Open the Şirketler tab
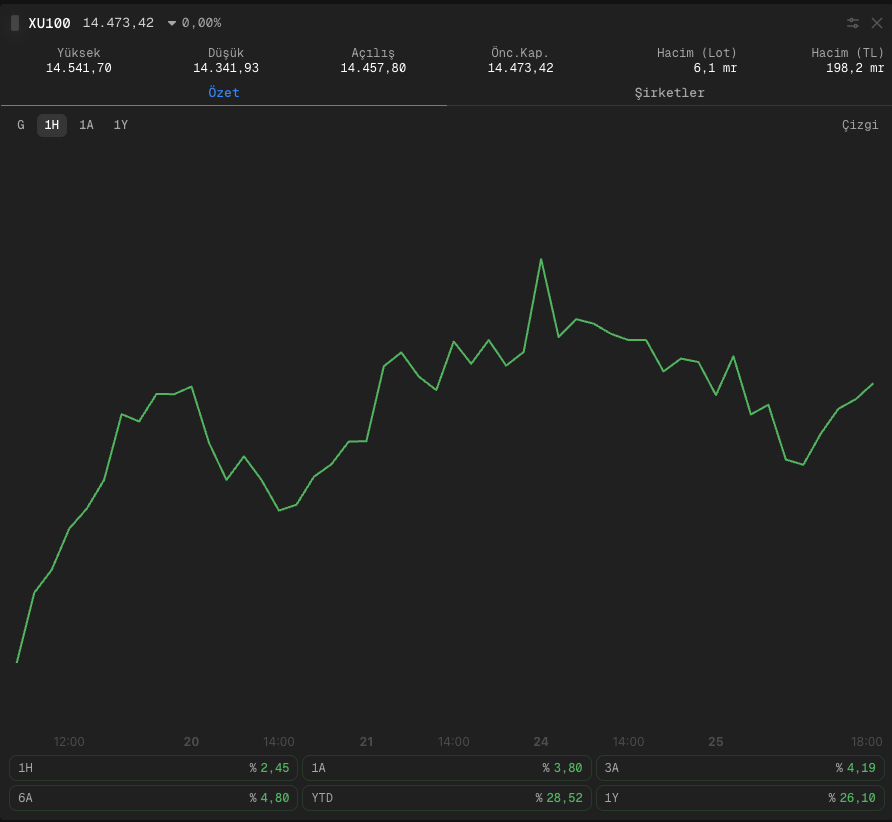The image size is (892, 822). click(x=669, y=93)
